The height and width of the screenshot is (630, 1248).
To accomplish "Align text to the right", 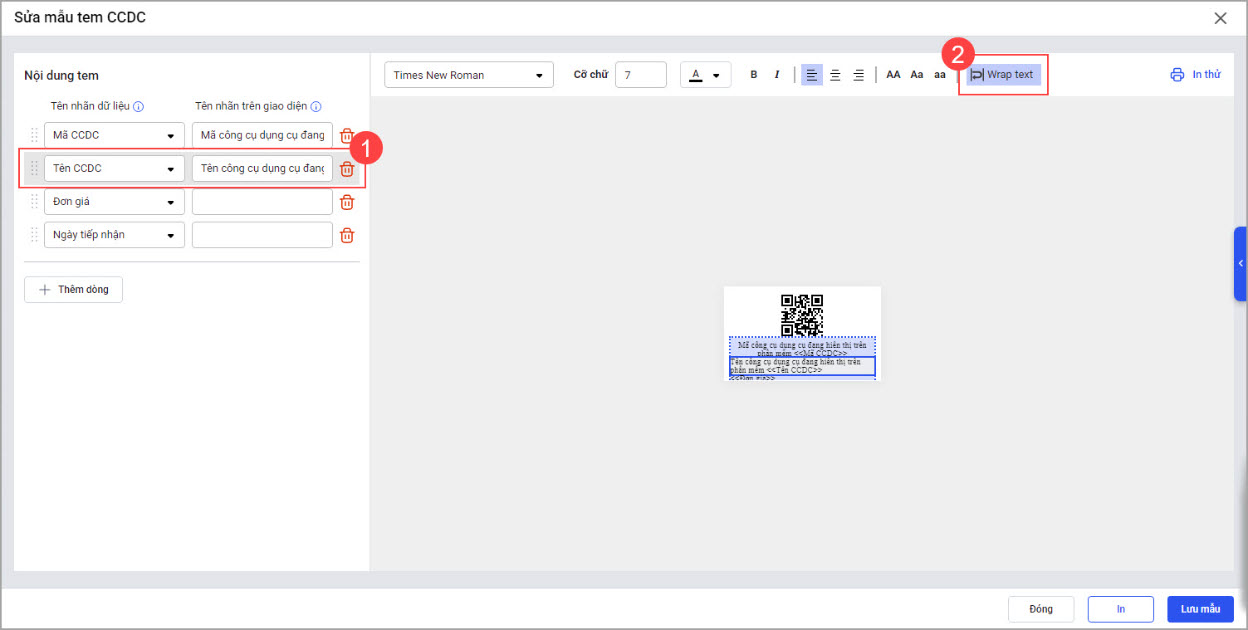I will click(x=858, y=75).
